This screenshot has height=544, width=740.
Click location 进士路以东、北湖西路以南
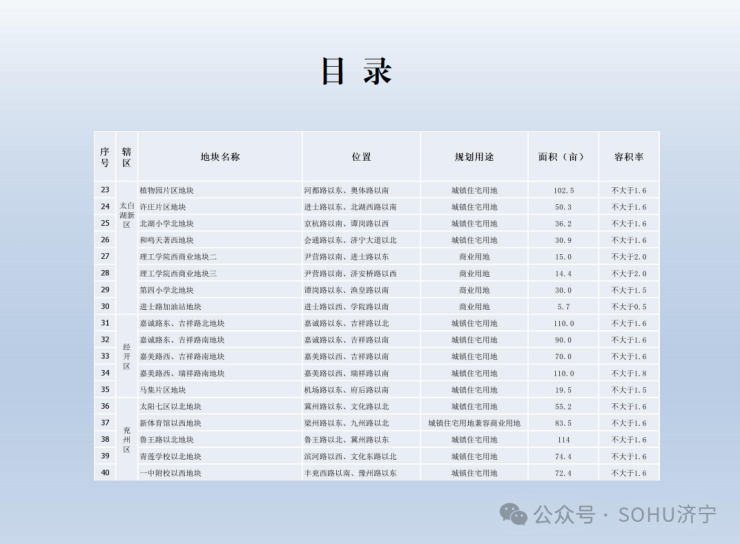[350, 207]
